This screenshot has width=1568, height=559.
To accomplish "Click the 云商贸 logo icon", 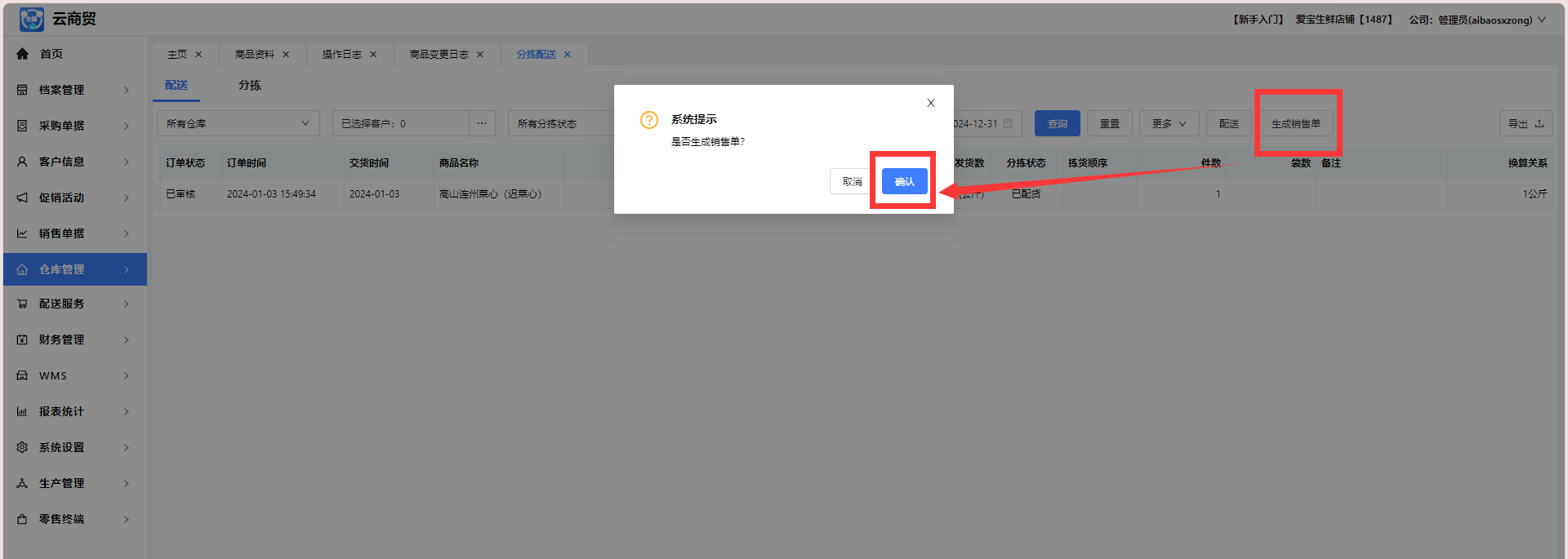I will [31, 19].
